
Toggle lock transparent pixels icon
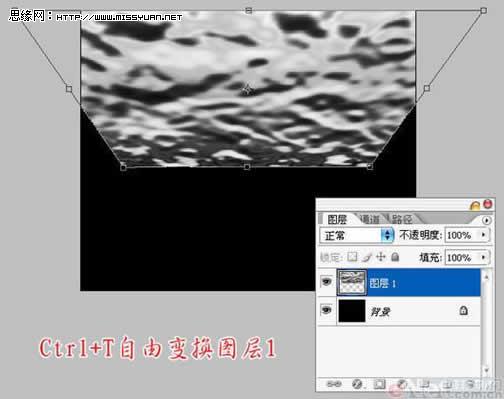tap(352, 257)
